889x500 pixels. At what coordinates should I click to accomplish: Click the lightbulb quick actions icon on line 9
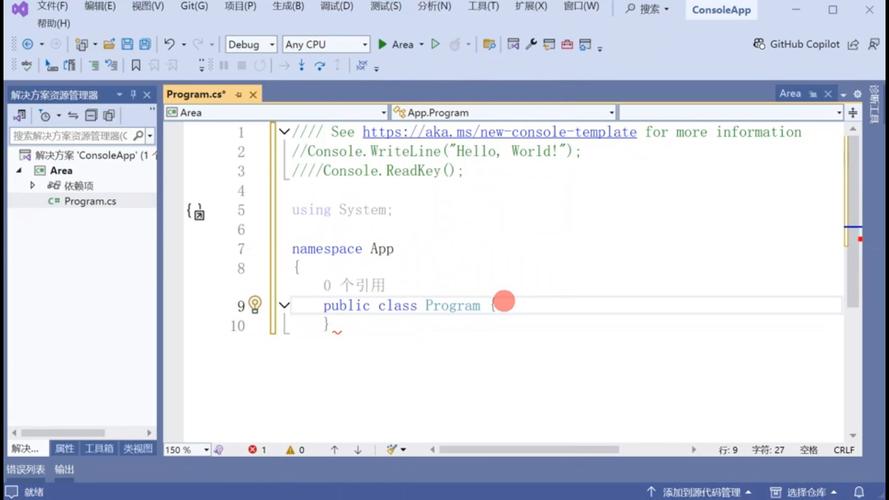point(255,305)
